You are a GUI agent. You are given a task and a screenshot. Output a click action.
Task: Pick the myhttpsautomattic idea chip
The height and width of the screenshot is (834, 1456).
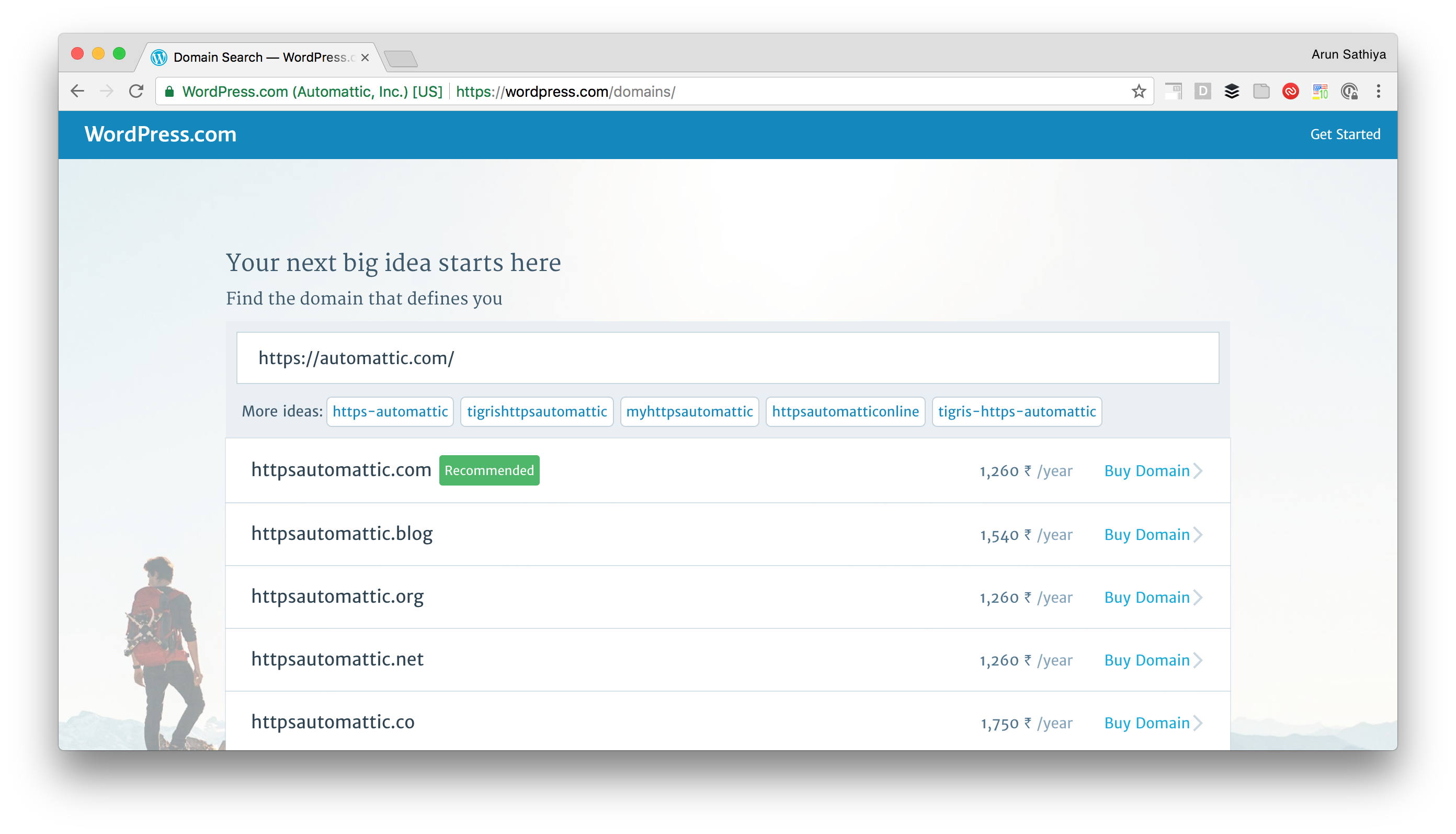[689, 412]
